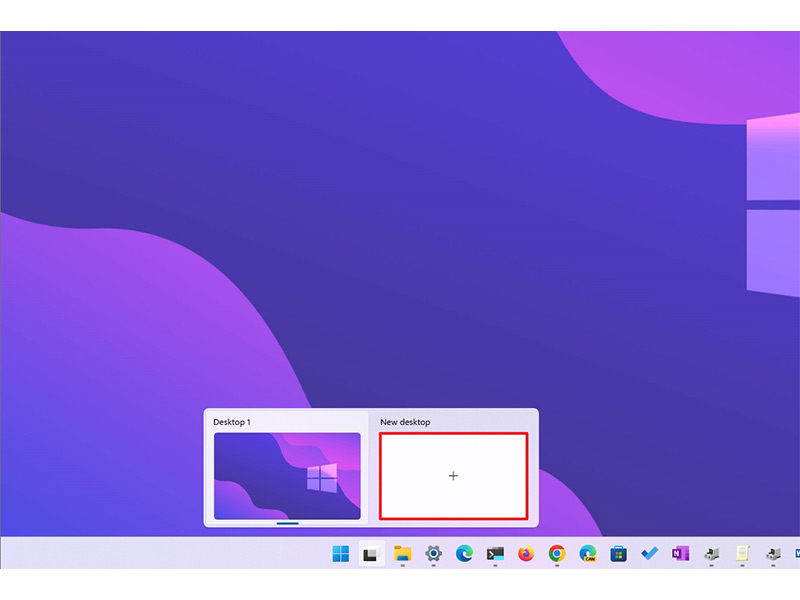The height and width of the screenshot is (600, 800).
Task: Click the plus to add new desktop
Action: pos(453,476)
